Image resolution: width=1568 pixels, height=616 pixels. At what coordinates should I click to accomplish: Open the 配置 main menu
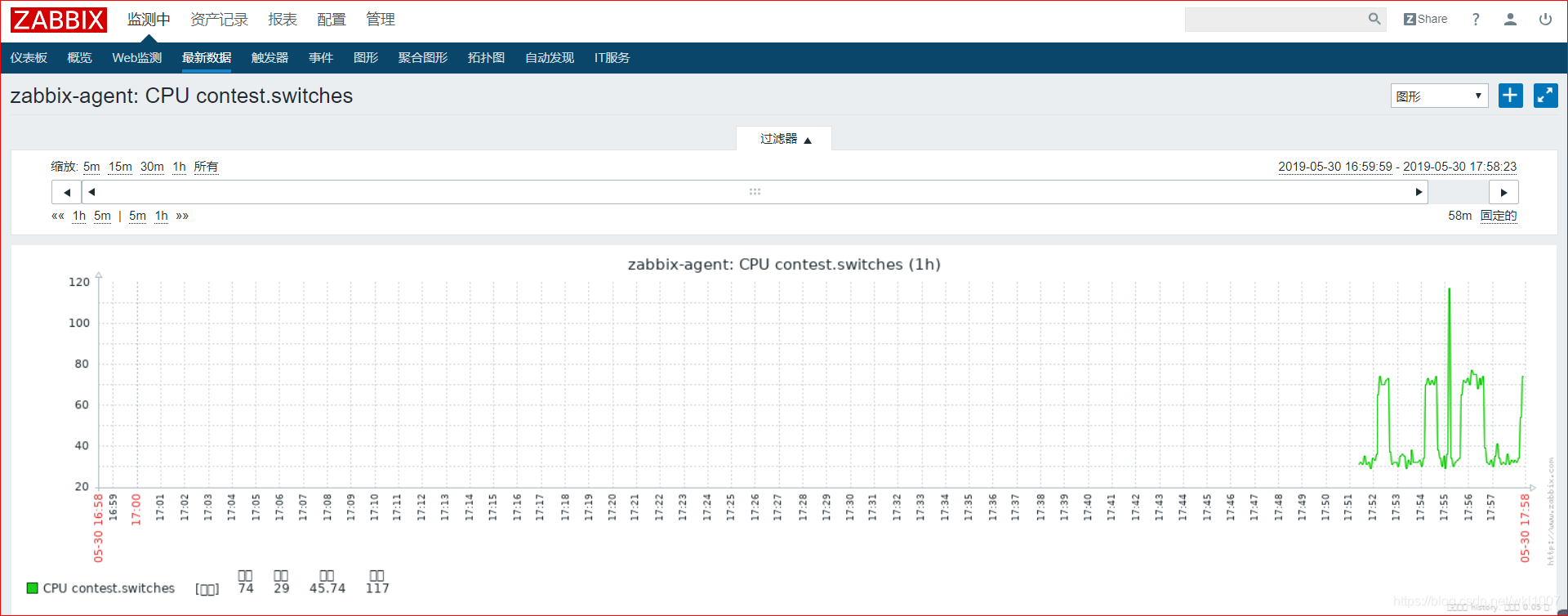[332, 20]
